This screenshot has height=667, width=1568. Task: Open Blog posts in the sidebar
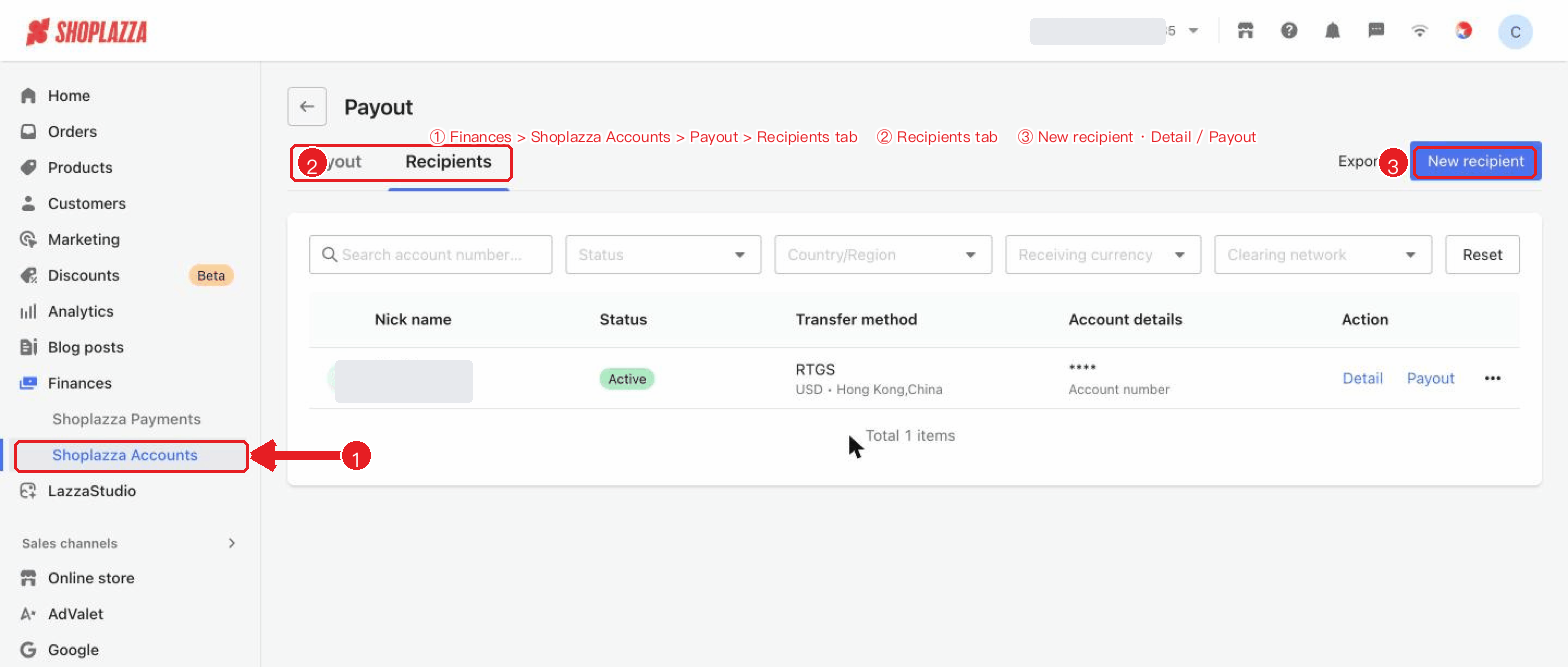point(86,348)
